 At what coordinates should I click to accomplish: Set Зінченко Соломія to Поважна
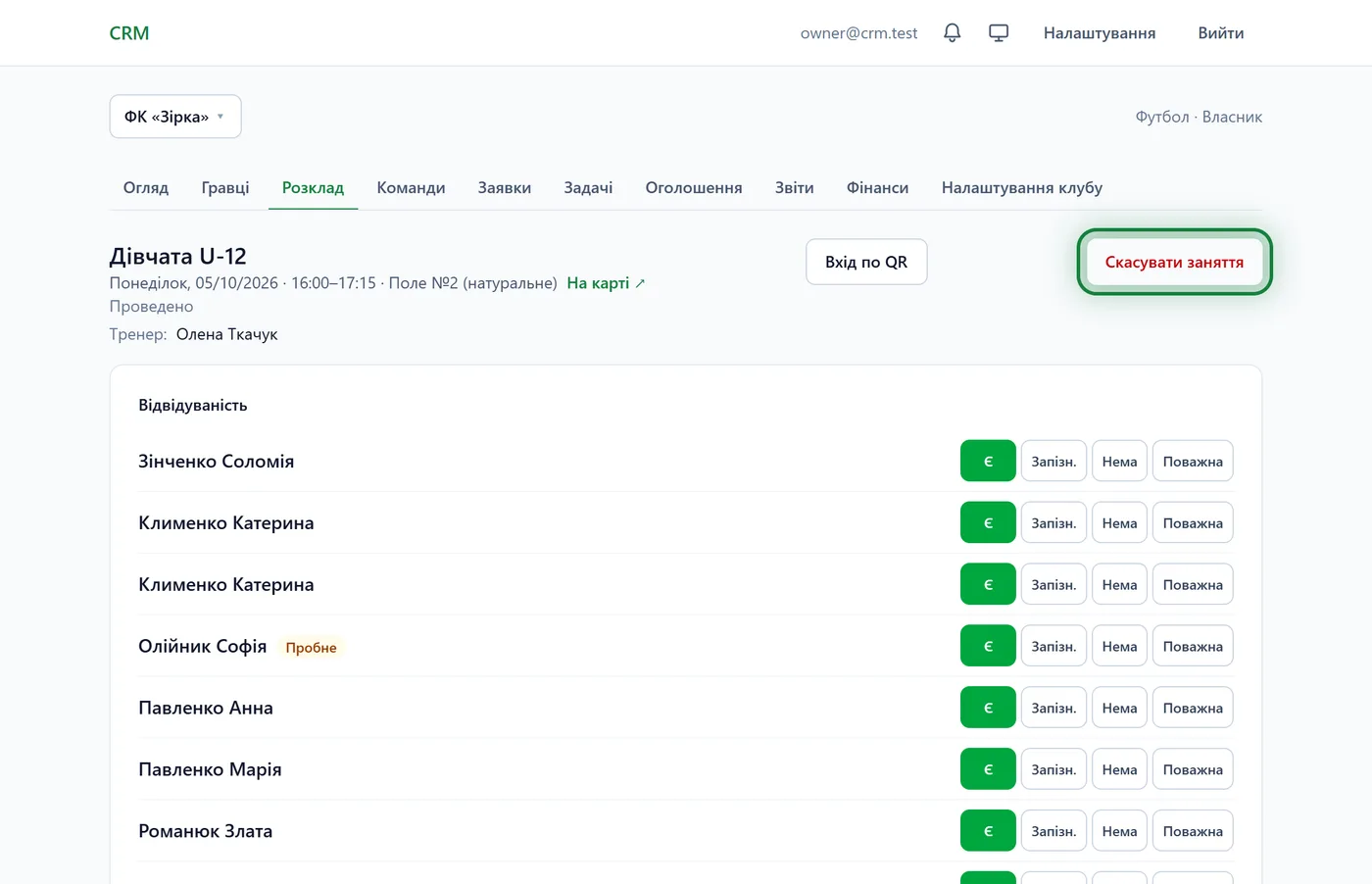click(1193, 462)
